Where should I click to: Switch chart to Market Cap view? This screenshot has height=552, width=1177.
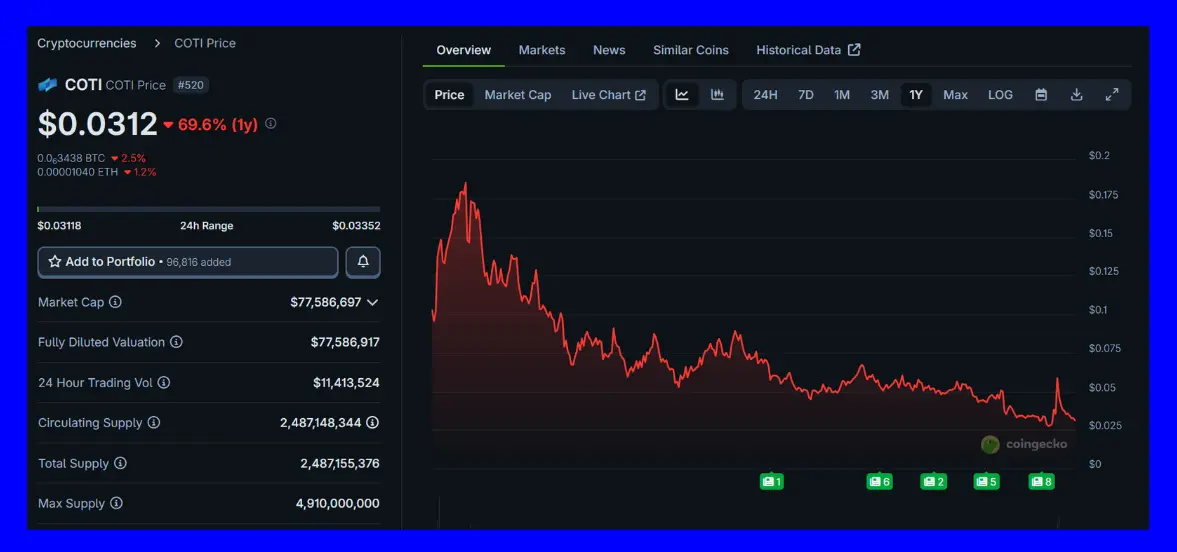pos(518,95)
